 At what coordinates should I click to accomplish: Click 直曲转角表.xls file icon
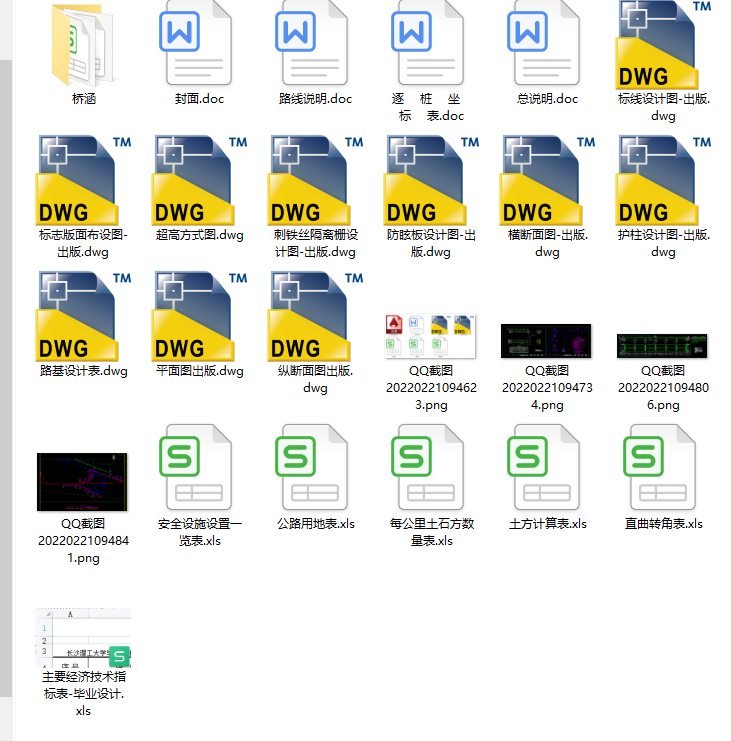point(663,466)
